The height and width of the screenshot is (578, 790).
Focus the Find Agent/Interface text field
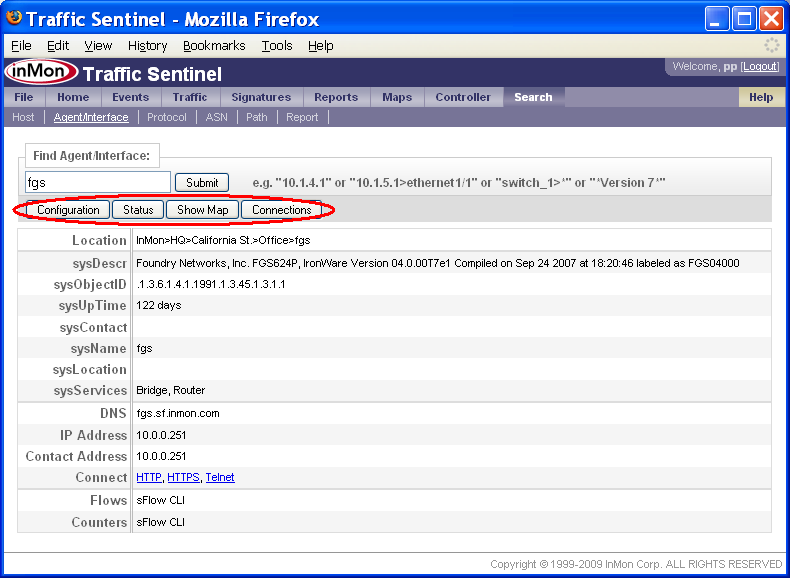[x=98, y=182]
